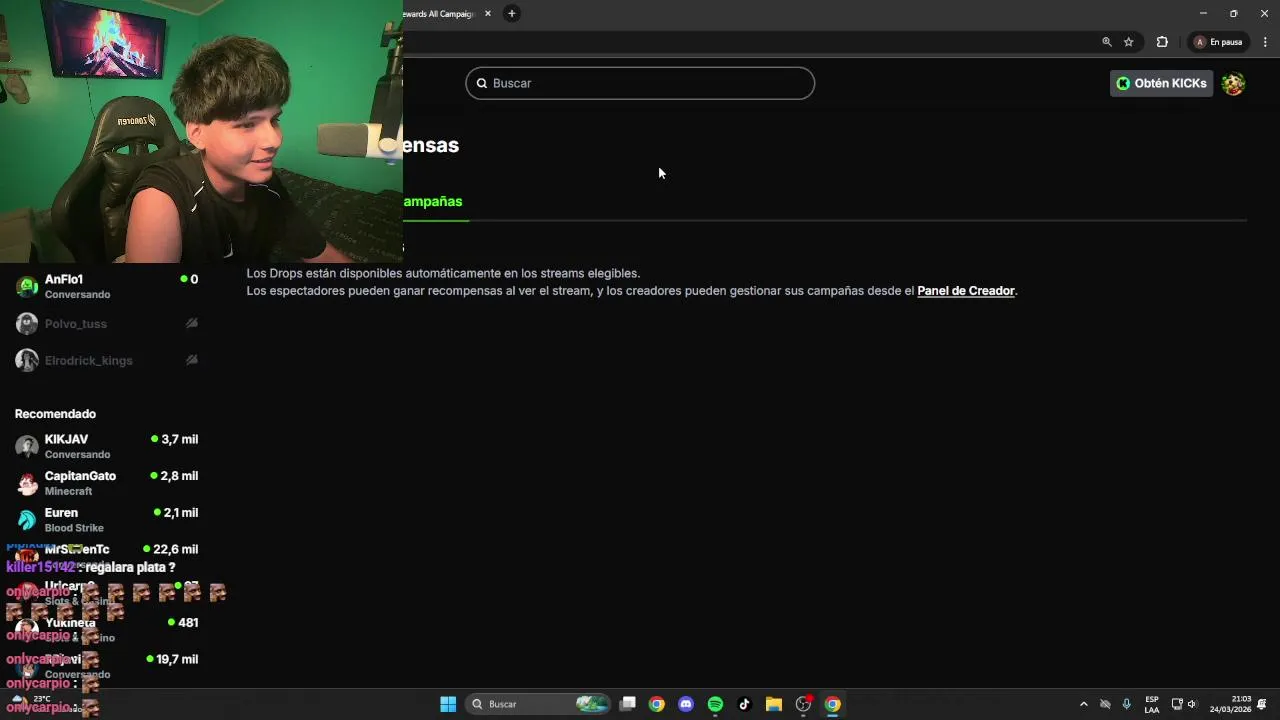
Task: Click the Windows taskbar 'Buscar' search box
Action: tap(539, 704)
